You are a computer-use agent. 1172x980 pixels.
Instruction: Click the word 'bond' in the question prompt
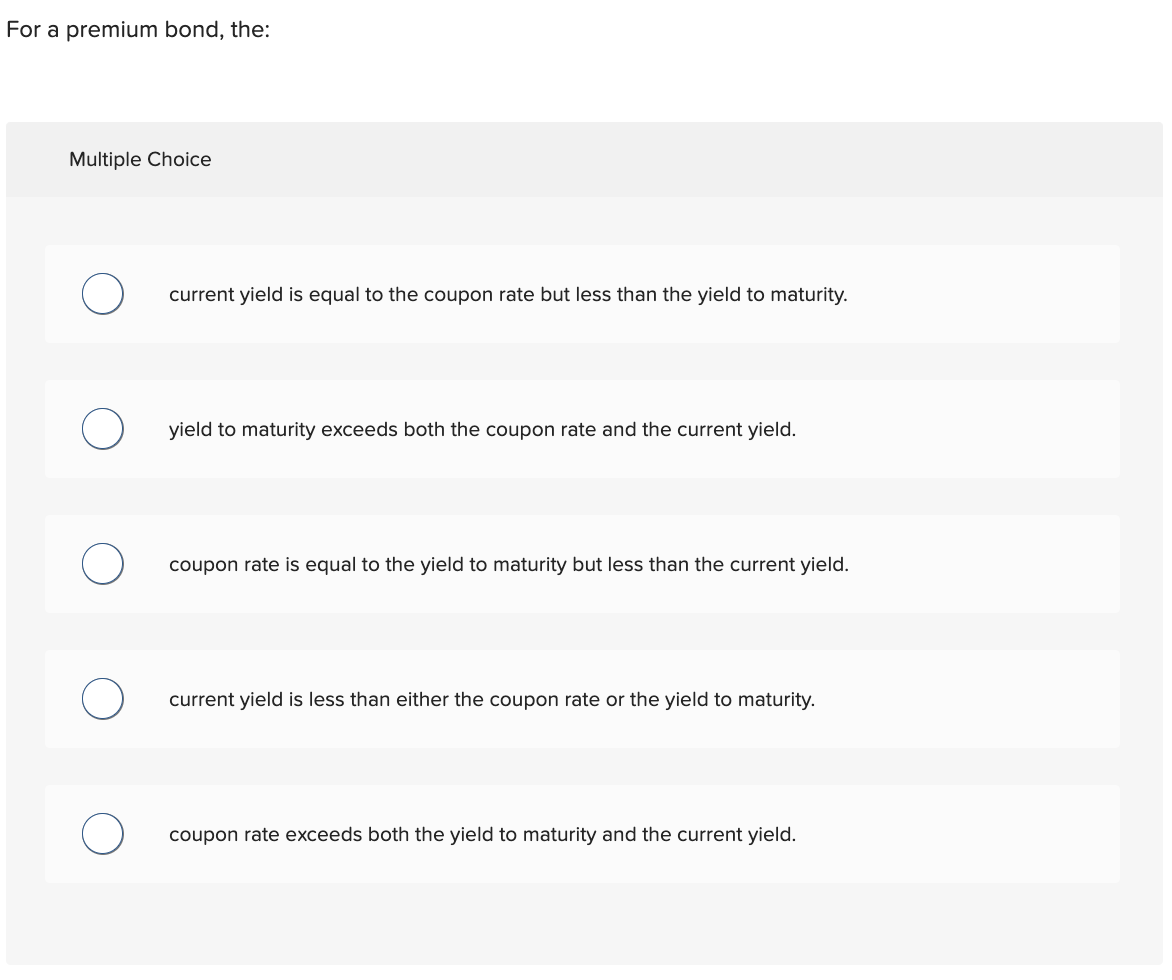tap(193, 30)
